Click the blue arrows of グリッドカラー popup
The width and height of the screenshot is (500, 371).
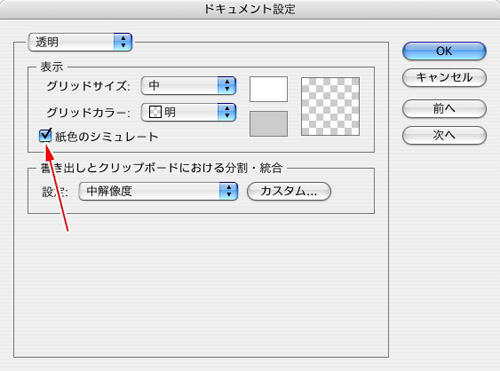coord(227,112)
